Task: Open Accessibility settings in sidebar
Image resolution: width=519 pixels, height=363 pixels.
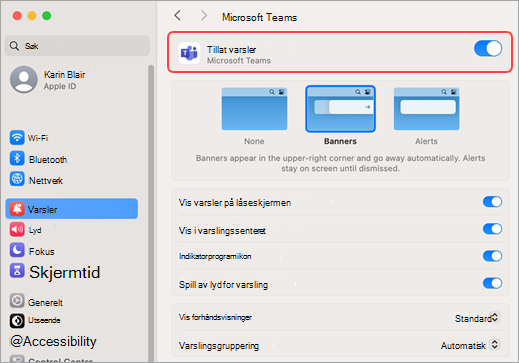Action: 53,341
